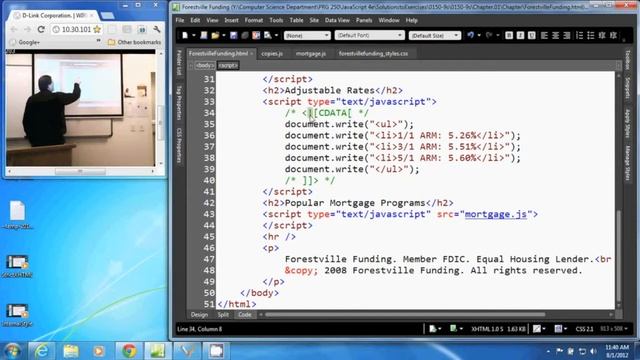Open the Edit menu
The height and width of the screenshot is (360, 640).
pos(195,20)
